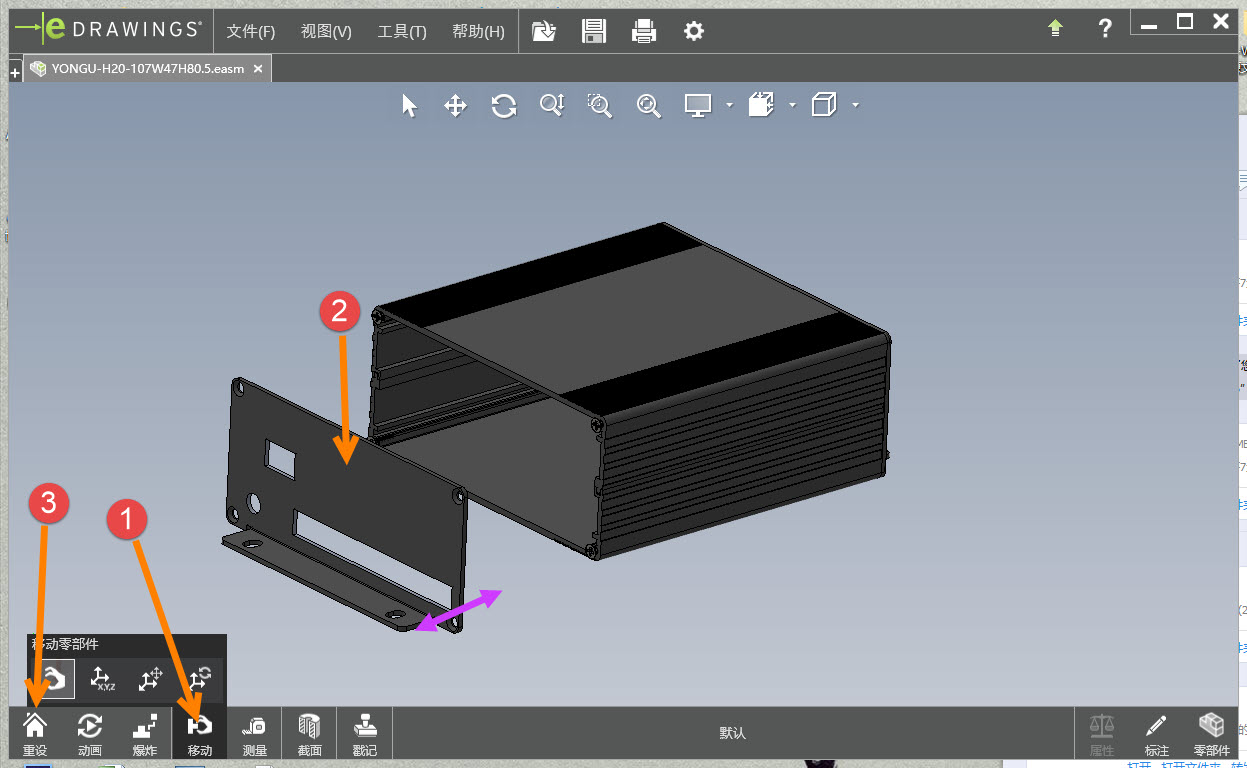Open the 零部件 (Components) panel
The image size is (1247, 768).
coord(1211,732)
